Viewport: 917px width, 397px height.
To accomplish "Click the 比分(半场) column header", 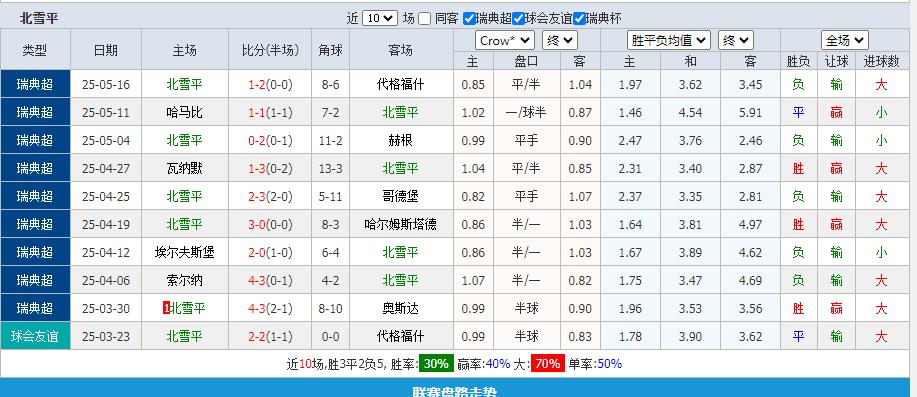I will [x=270, y=50].
